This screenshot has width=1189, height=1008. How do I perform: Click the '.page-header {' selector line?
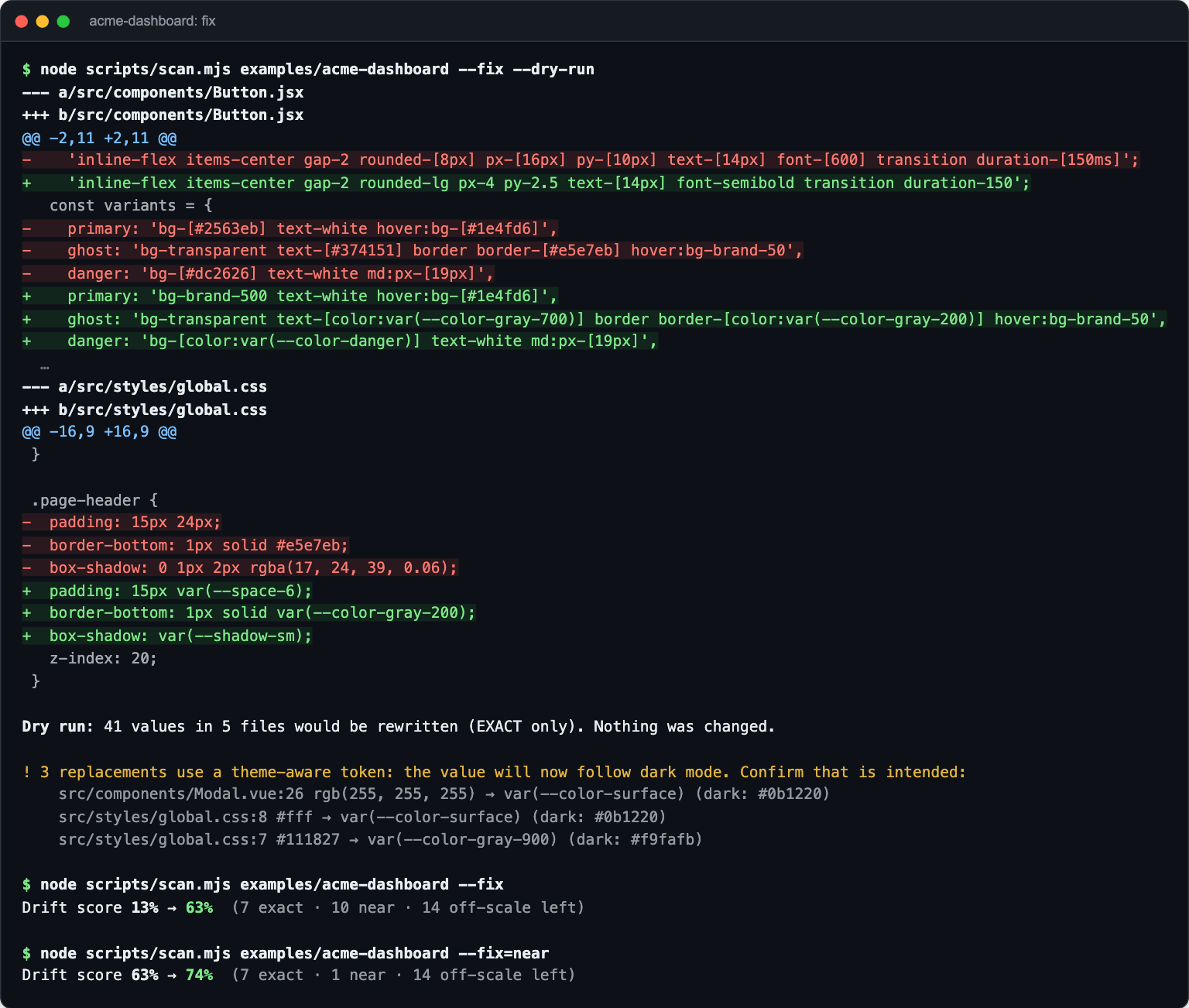click(94, 500)
